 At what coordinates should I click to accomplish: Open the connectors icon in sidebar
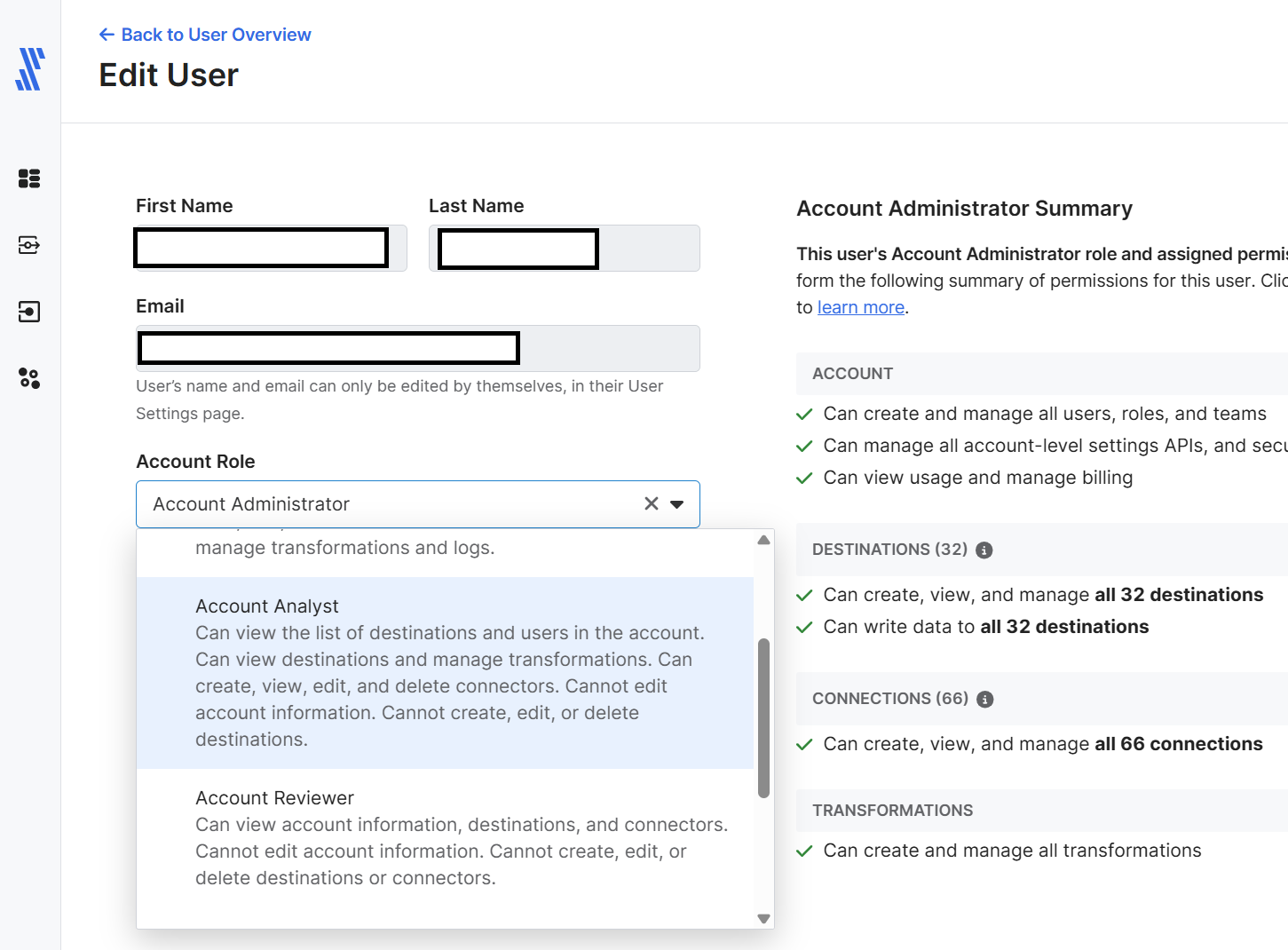click(x=29, y=245)
